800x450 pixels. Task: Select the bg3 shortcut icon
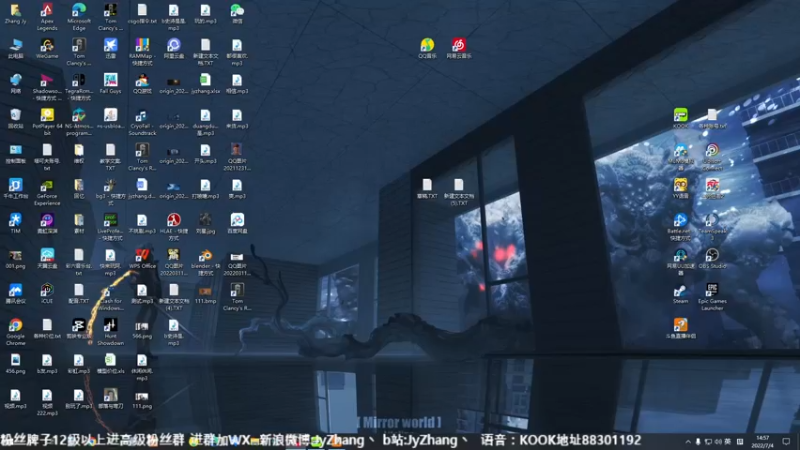tap(110, 192)
